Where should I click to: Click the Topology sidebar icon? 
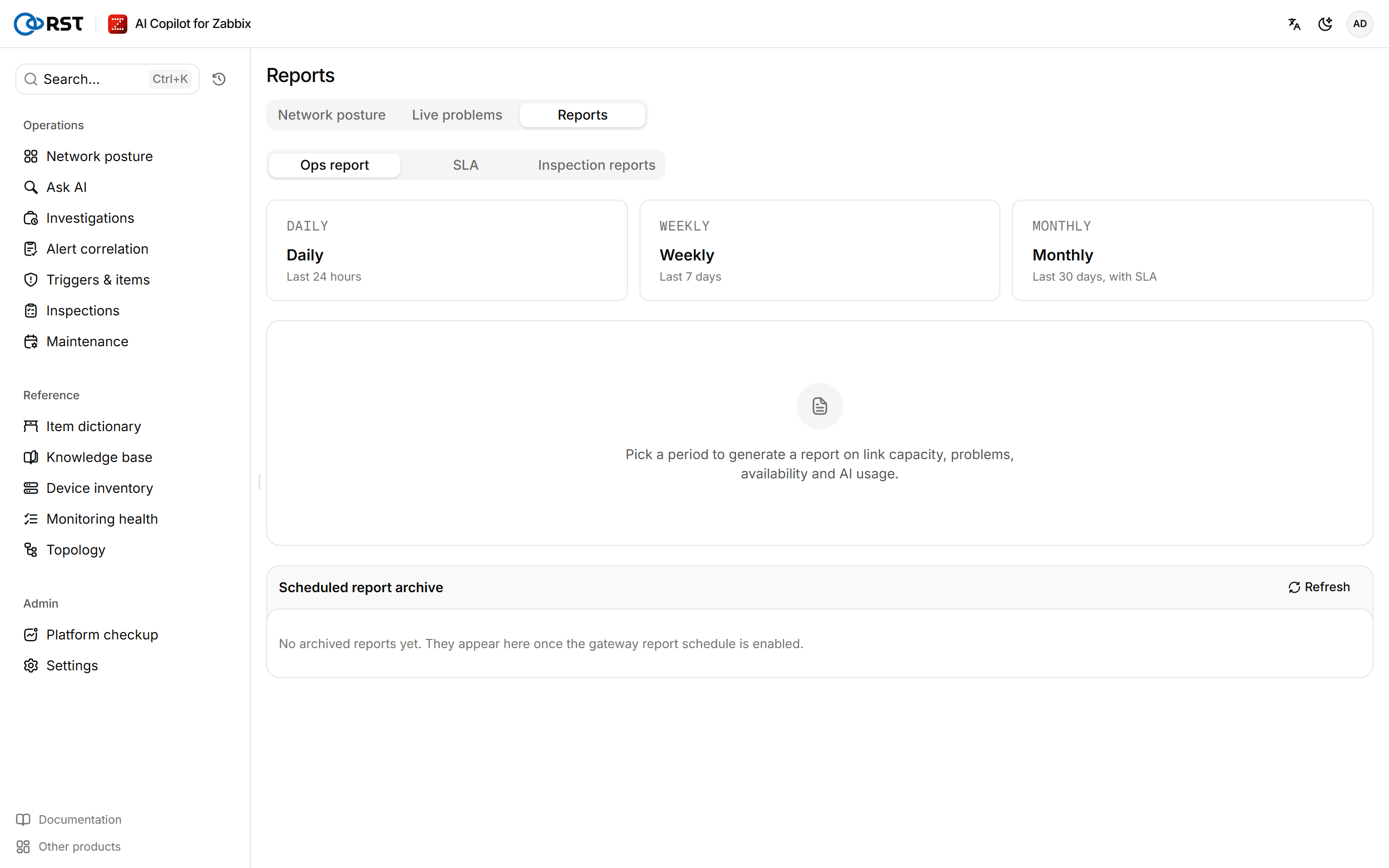point(31,549)
